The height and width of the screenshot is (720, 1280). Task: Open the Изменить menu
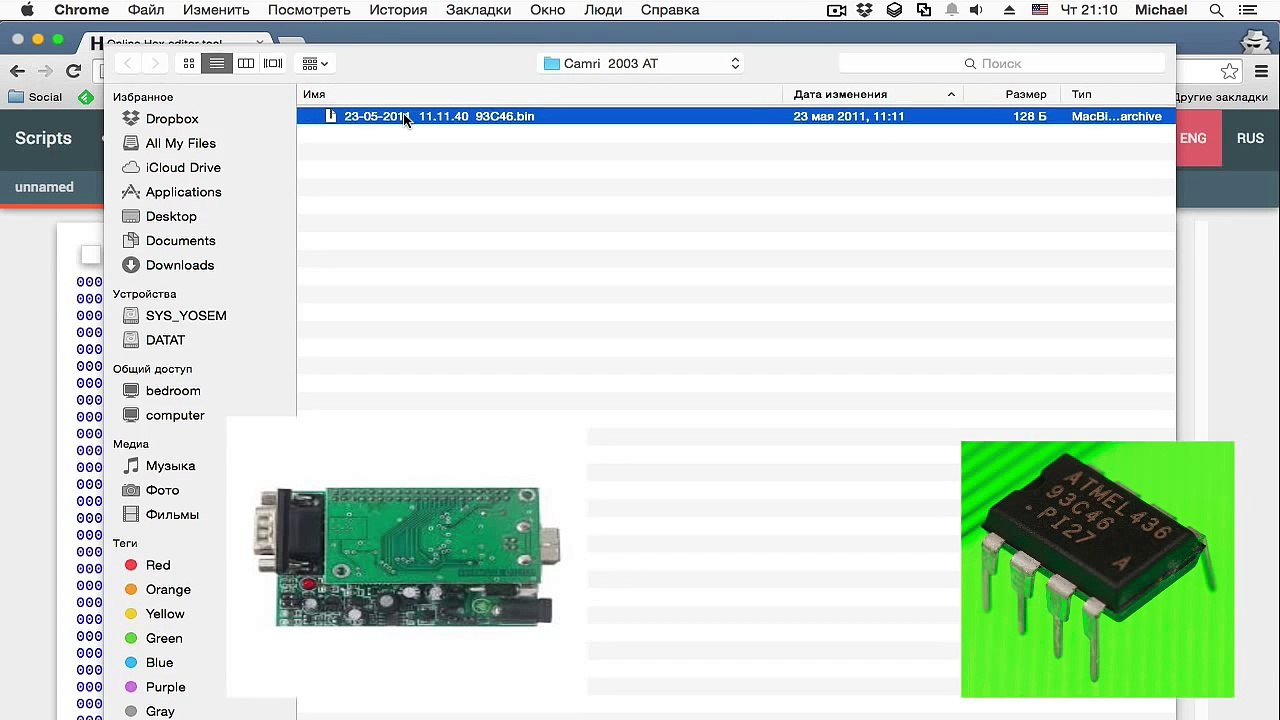tap(216, 10)
